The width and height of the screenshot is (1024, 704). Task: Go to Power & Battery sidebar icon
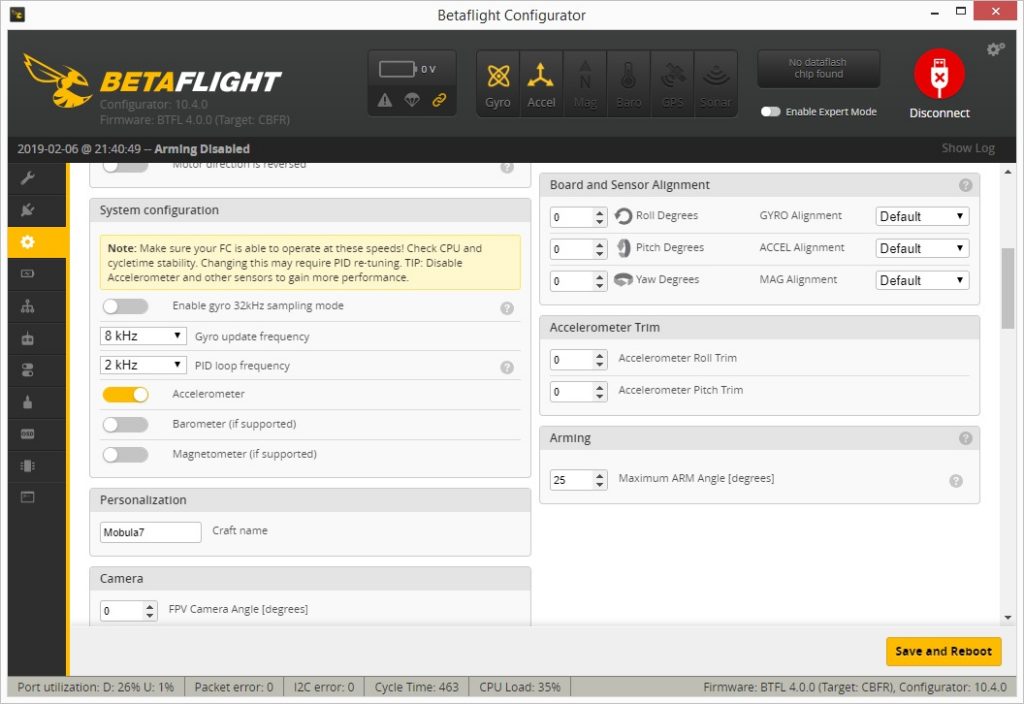point(27,273)
